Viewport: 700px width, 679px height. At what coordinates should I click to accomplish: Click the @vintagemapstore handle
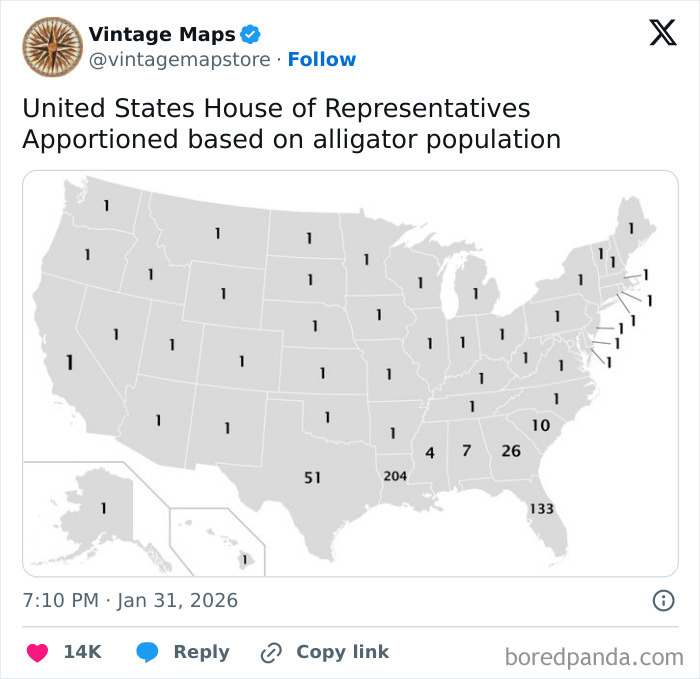pyautogui.click(x=180, y=59)
